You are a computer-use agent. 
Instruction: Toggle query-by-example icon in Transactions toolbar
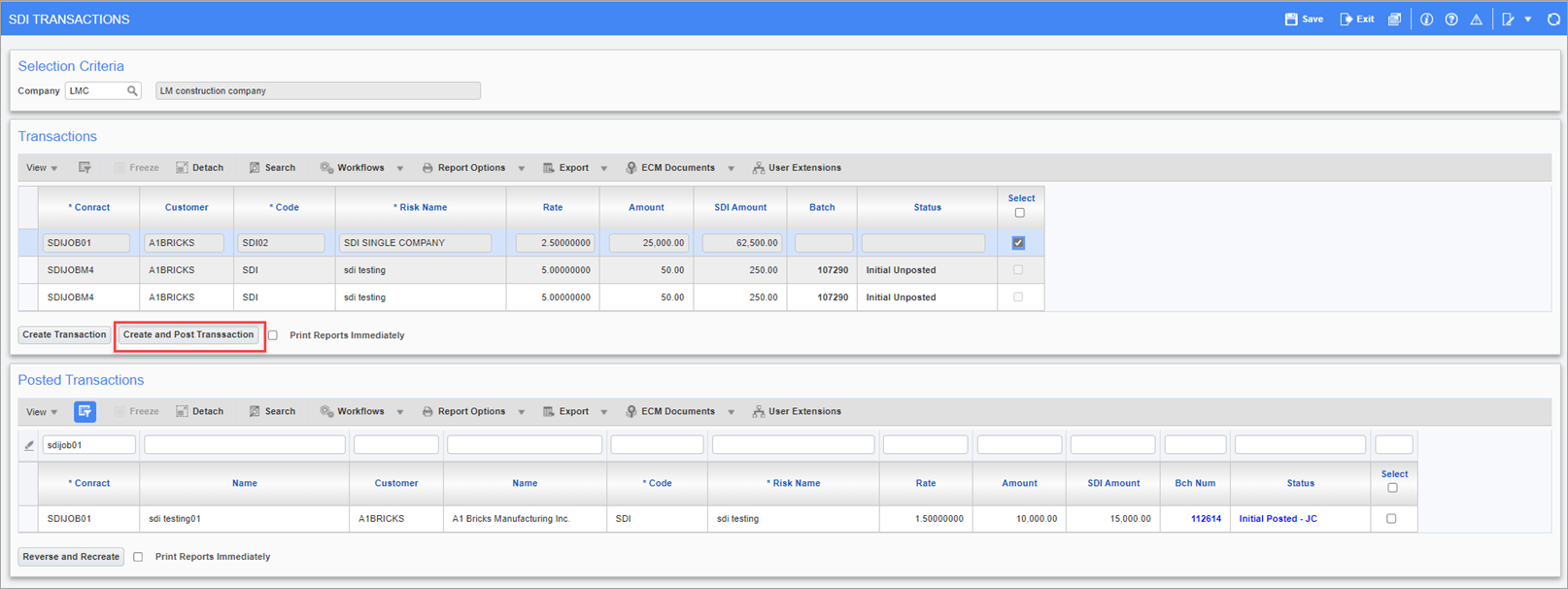(x=85, y=168)
